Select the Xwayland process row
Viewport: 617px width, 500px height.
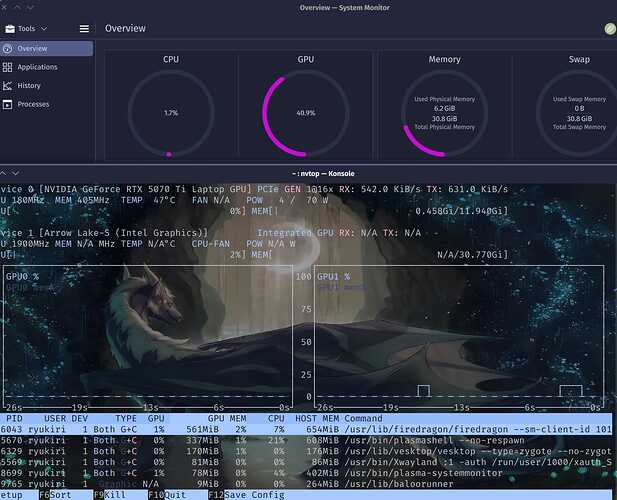click(x=306, y=462)
